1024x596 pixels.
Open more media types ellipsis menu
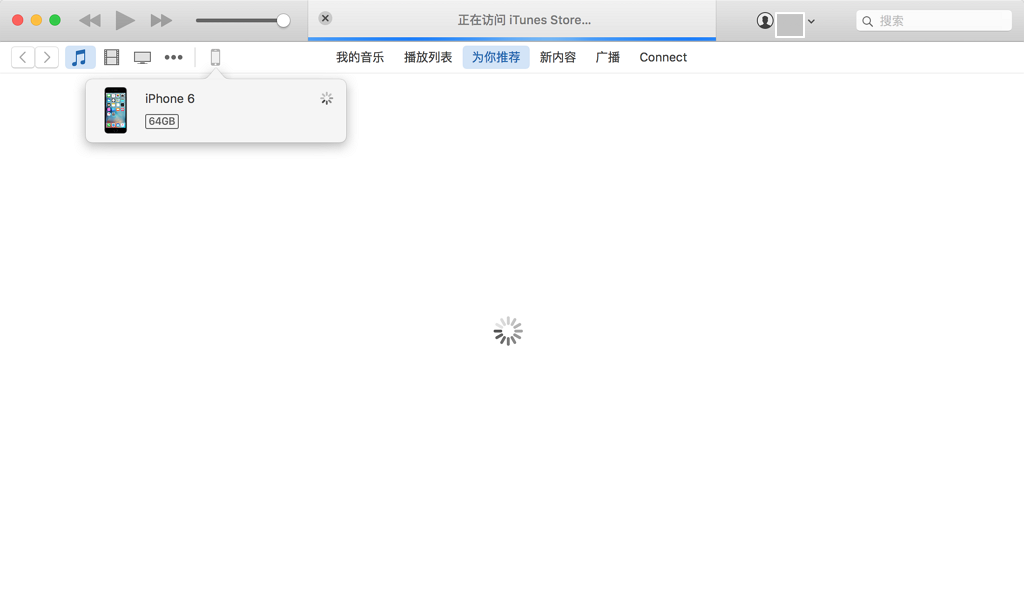click(x=174, y=57)
